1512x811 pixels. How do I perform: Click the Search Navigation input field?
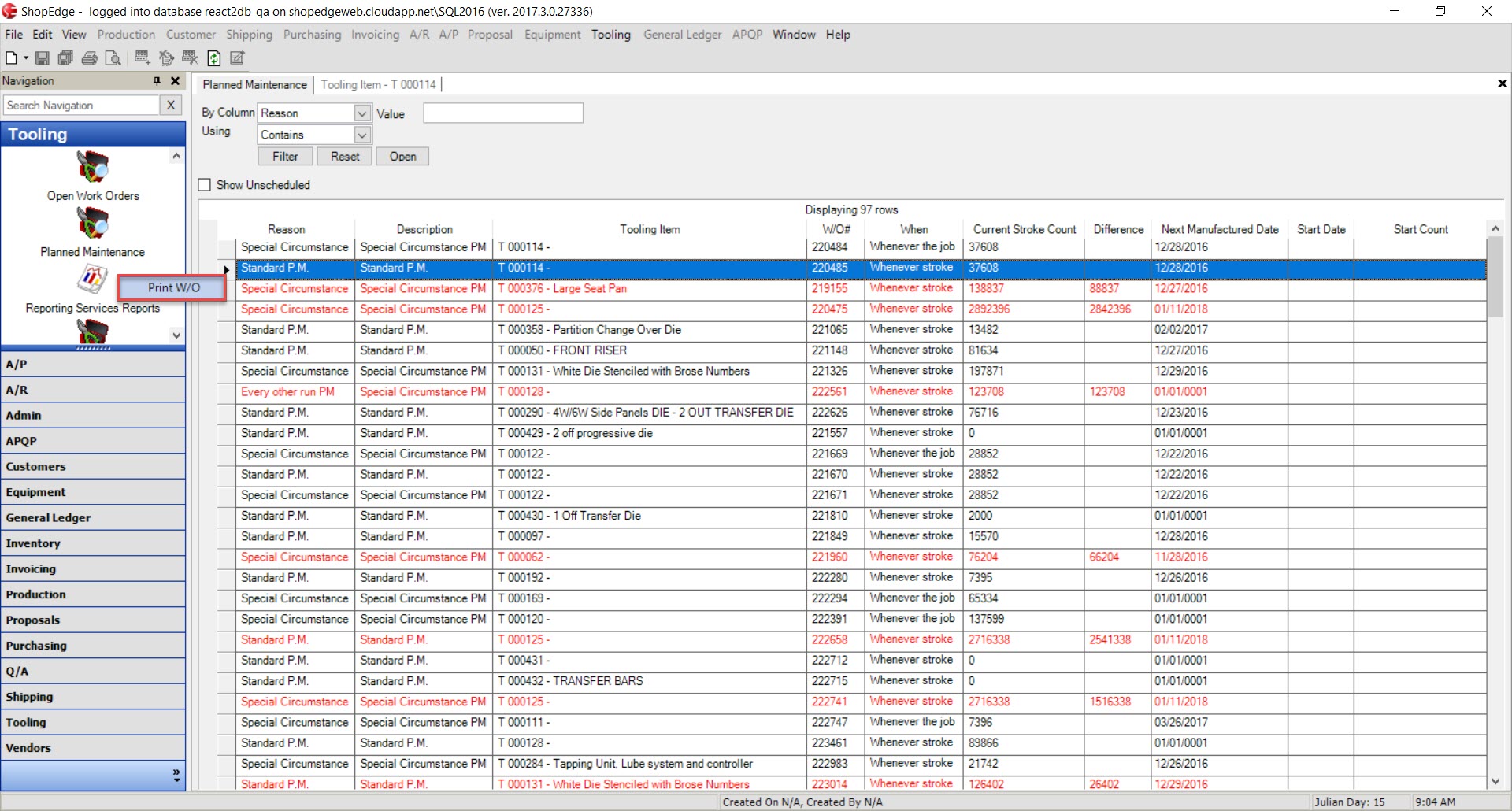[x=81, y=106]
